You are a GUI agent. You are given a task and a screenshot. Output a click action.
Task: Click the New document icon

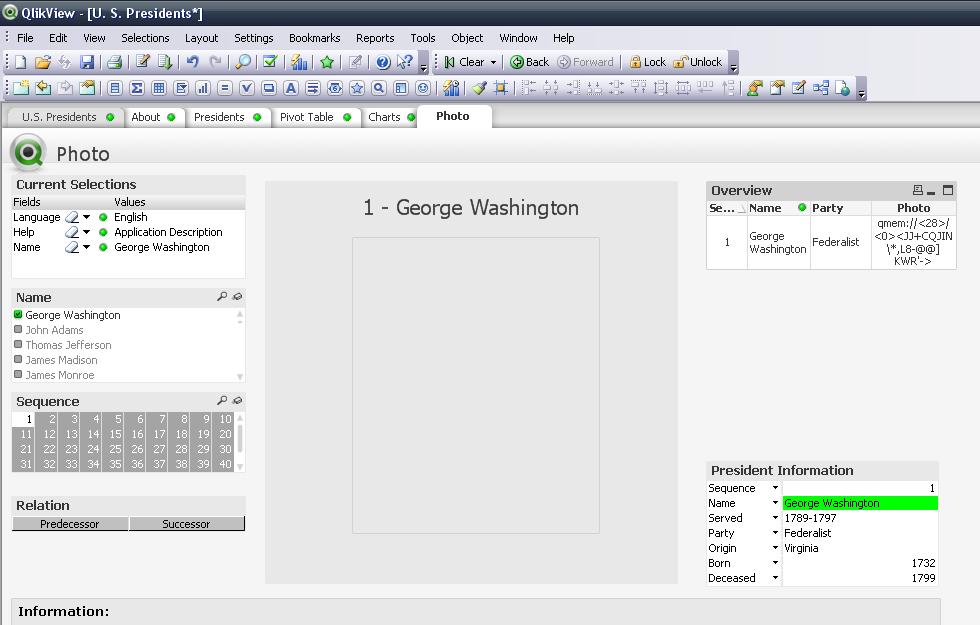pos(21,62)
